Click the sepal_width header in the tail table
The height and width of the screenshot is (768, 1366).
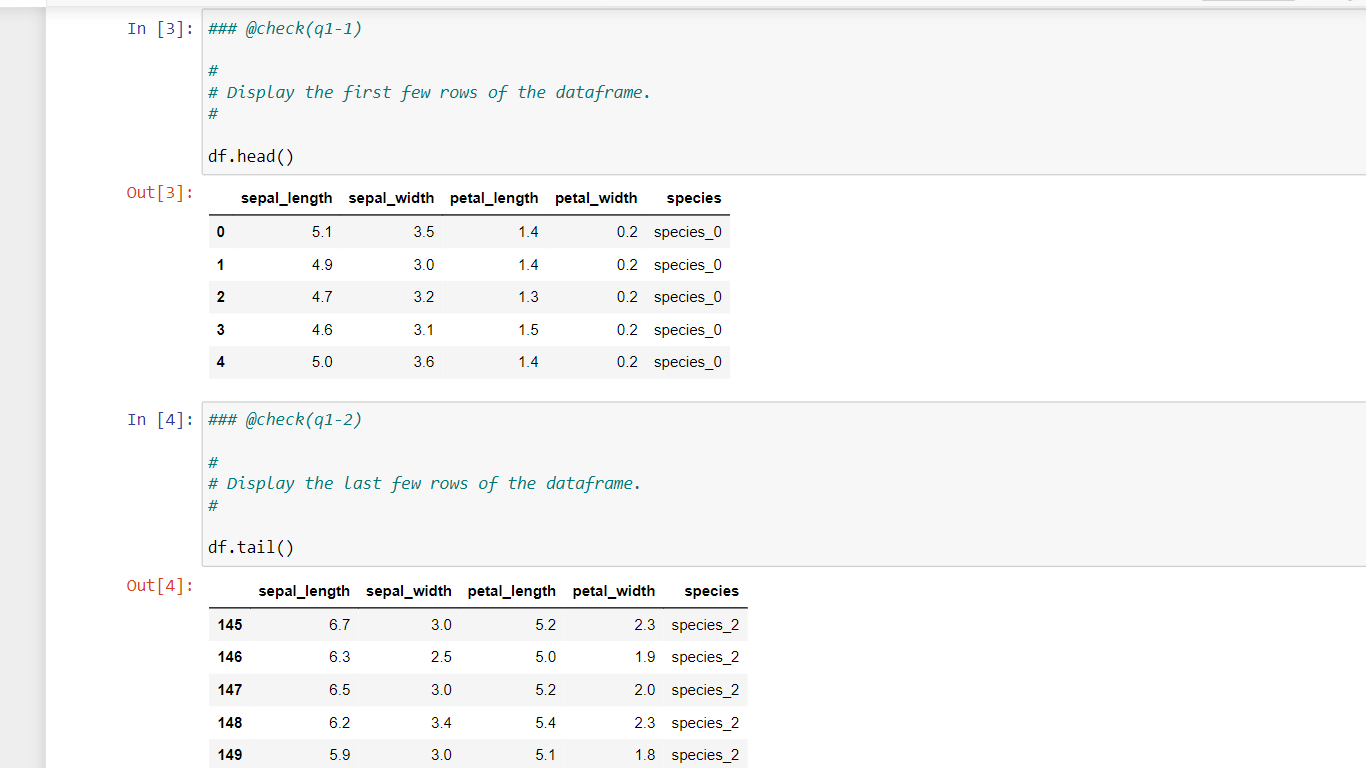[408, 591]
